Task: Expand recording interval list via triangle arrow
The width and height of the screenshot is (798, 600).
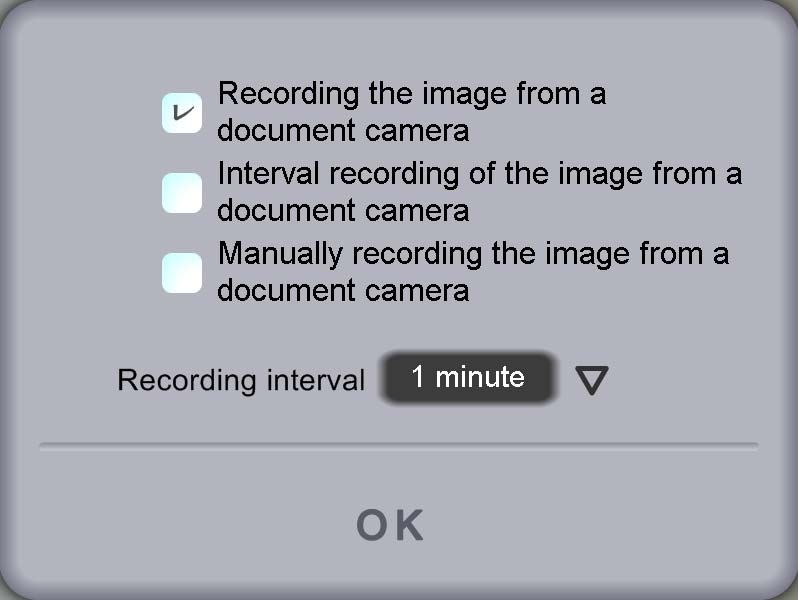Action: pyautogui.click(x=592, y=380)
